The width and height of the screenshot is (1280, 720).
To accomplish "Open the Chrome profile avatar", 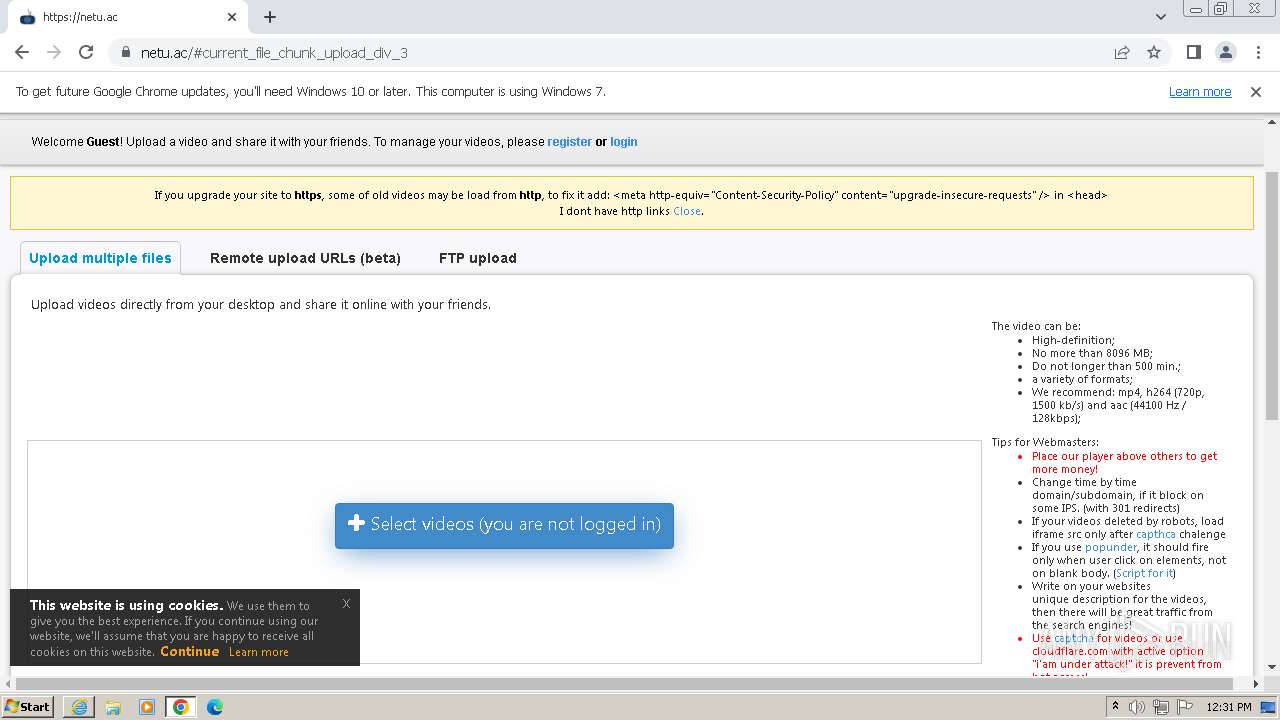I will click(1225, 52).
